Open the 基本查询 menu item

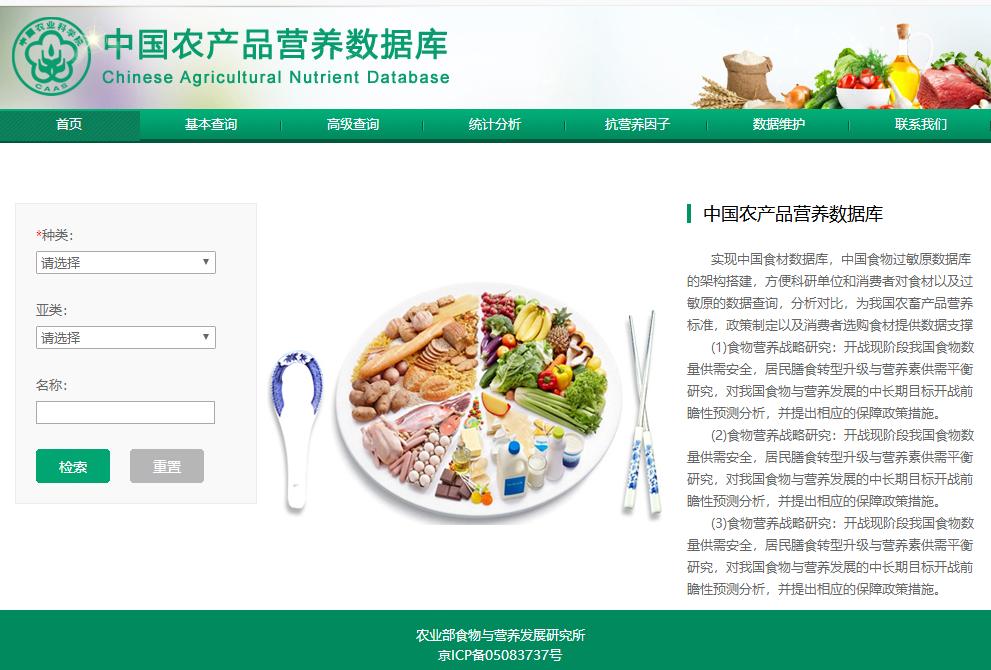click(210, 125)
